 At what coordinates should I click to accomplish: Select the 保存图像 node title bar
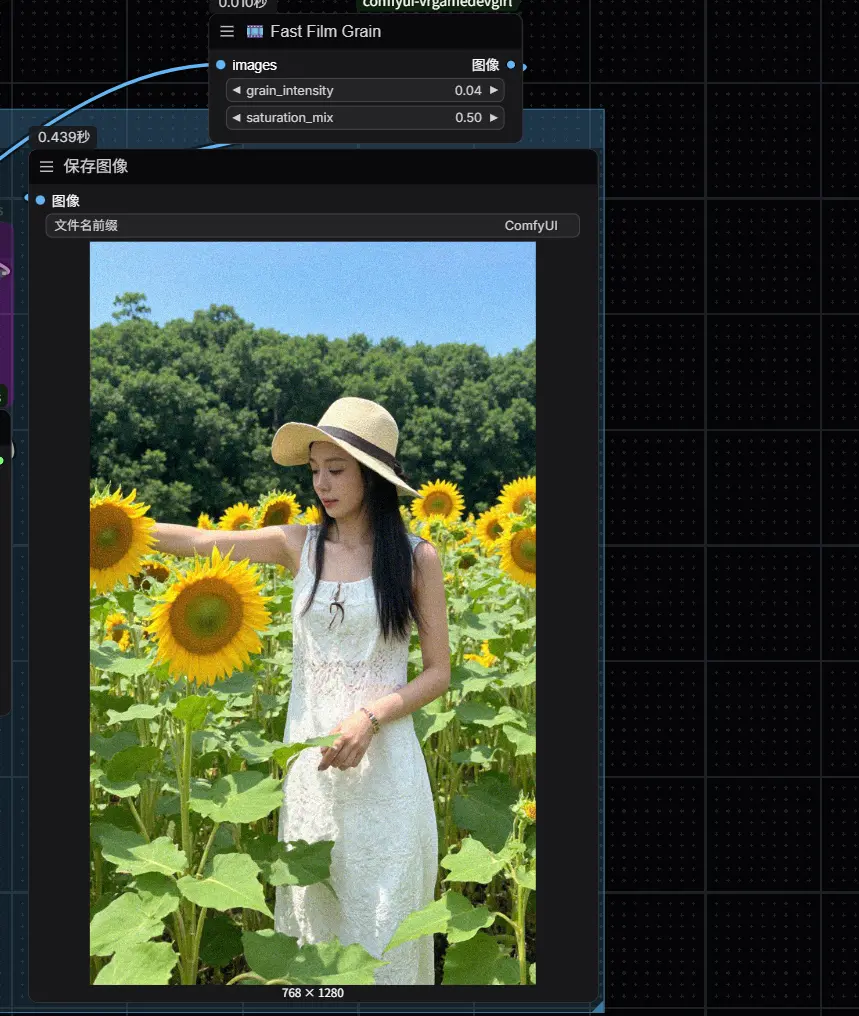click(300, 167)
